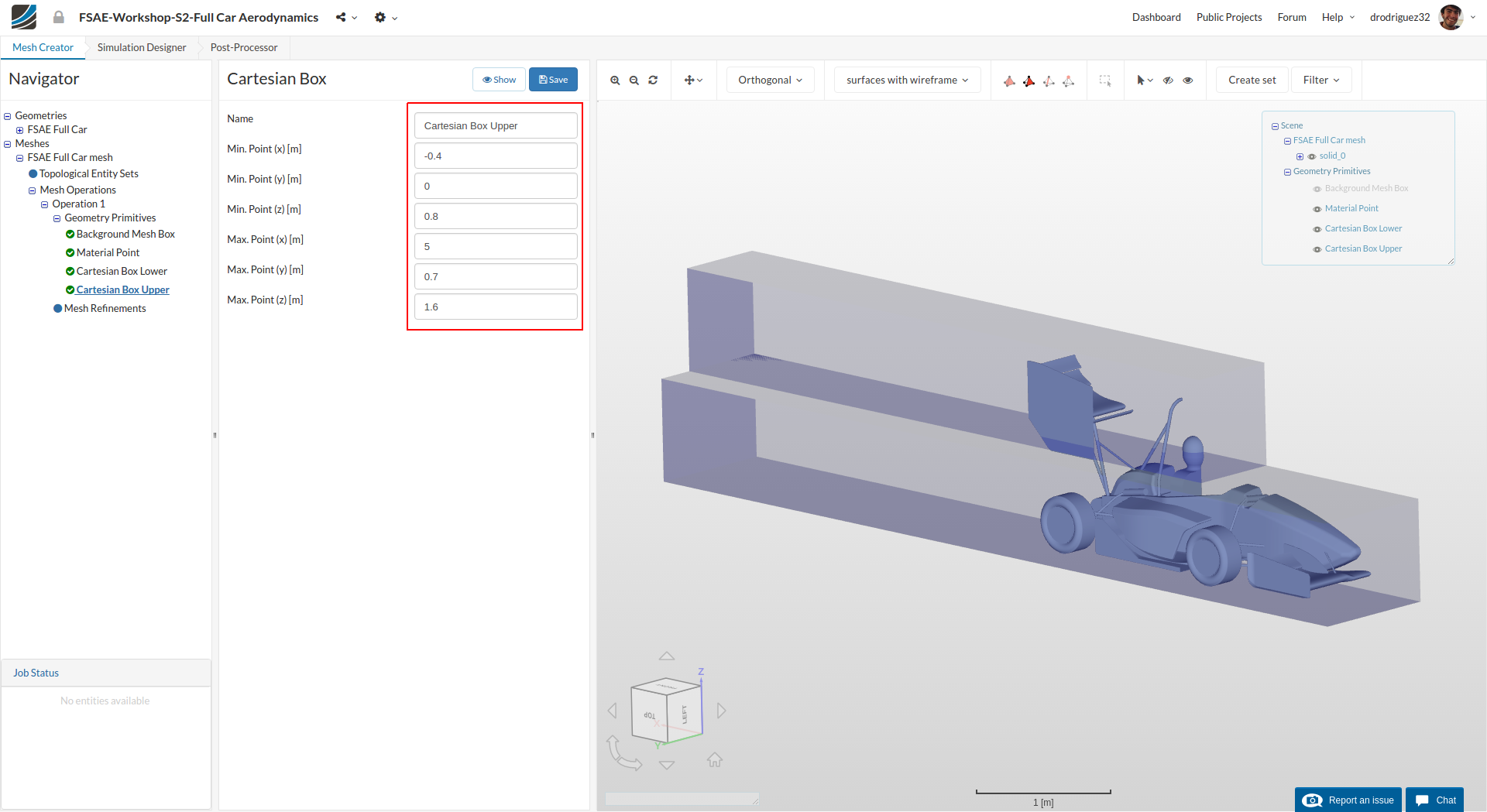Switch to the Simulation Designer tab
Viewport: 1487px width, 812px height.
pos(142,47)
